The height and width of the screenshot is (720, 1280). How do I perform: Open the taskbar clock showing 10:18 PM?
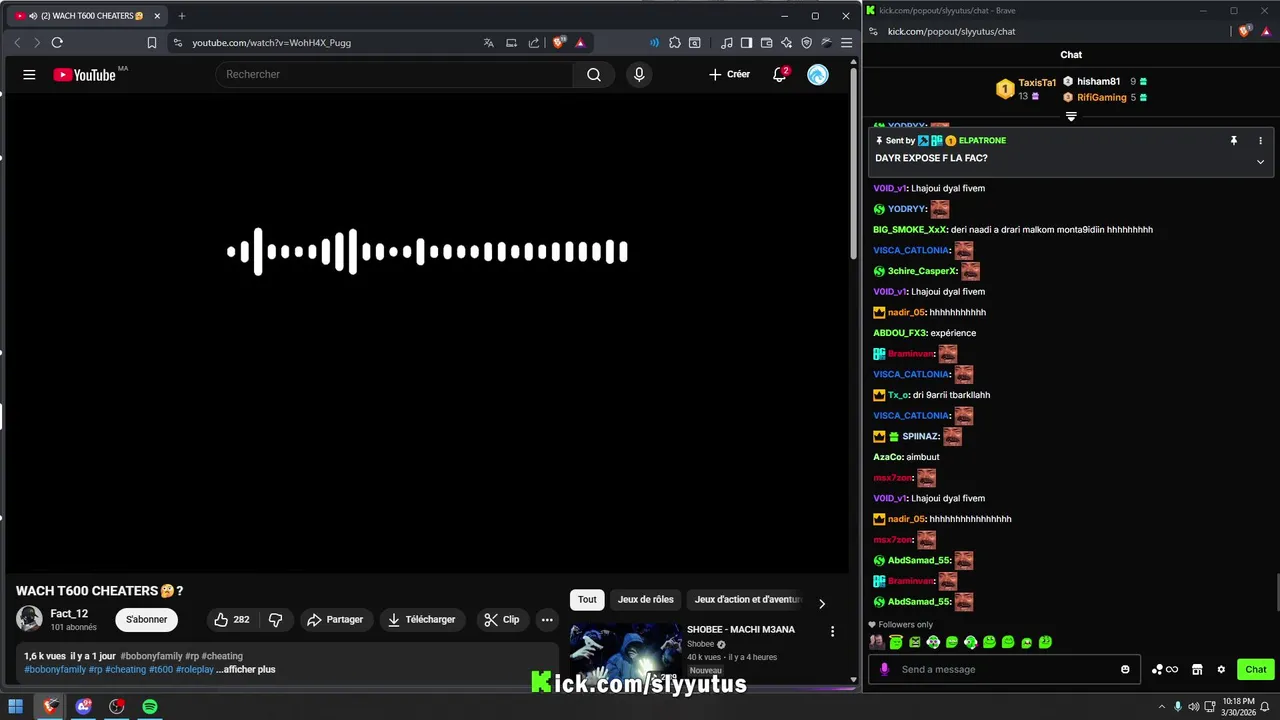[x=1238, y=707]
